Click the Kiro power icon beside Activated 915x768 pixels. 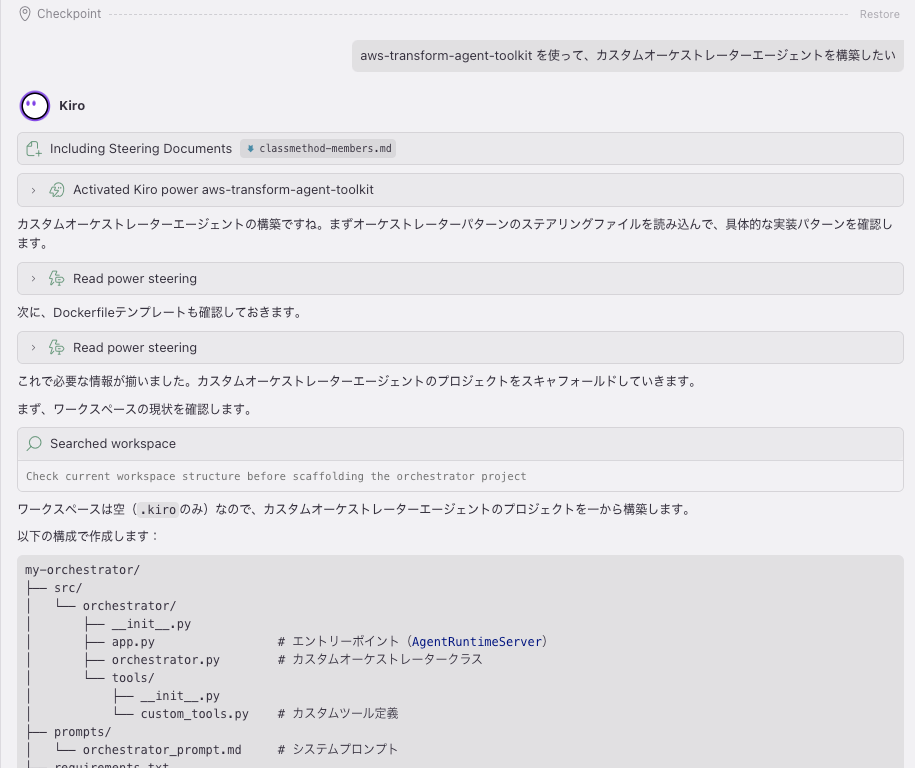(57, 190)
